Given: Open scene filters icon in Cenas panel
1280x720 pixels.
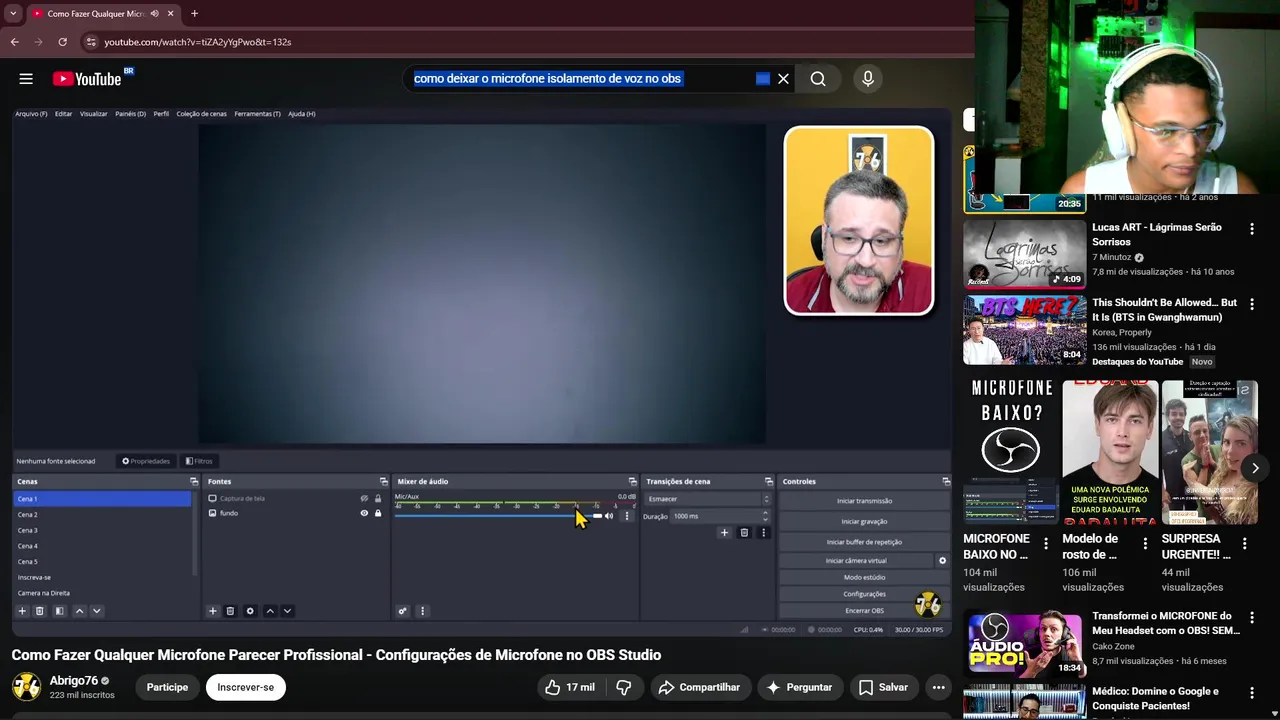Looking at the screenshot, I should coord(59,611).
